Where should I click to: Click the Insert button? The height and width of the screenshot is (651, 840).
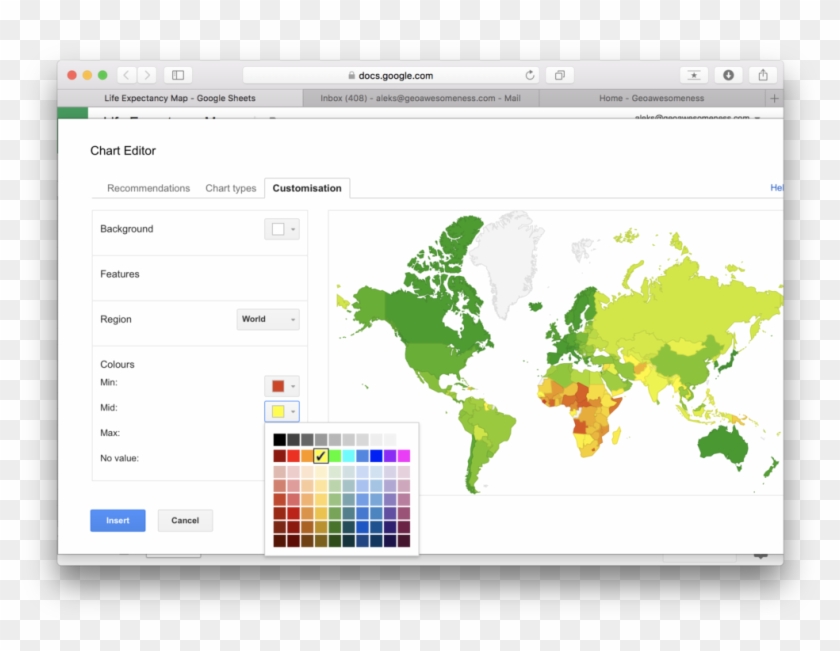pyautogui.click(x=117, y=520)
